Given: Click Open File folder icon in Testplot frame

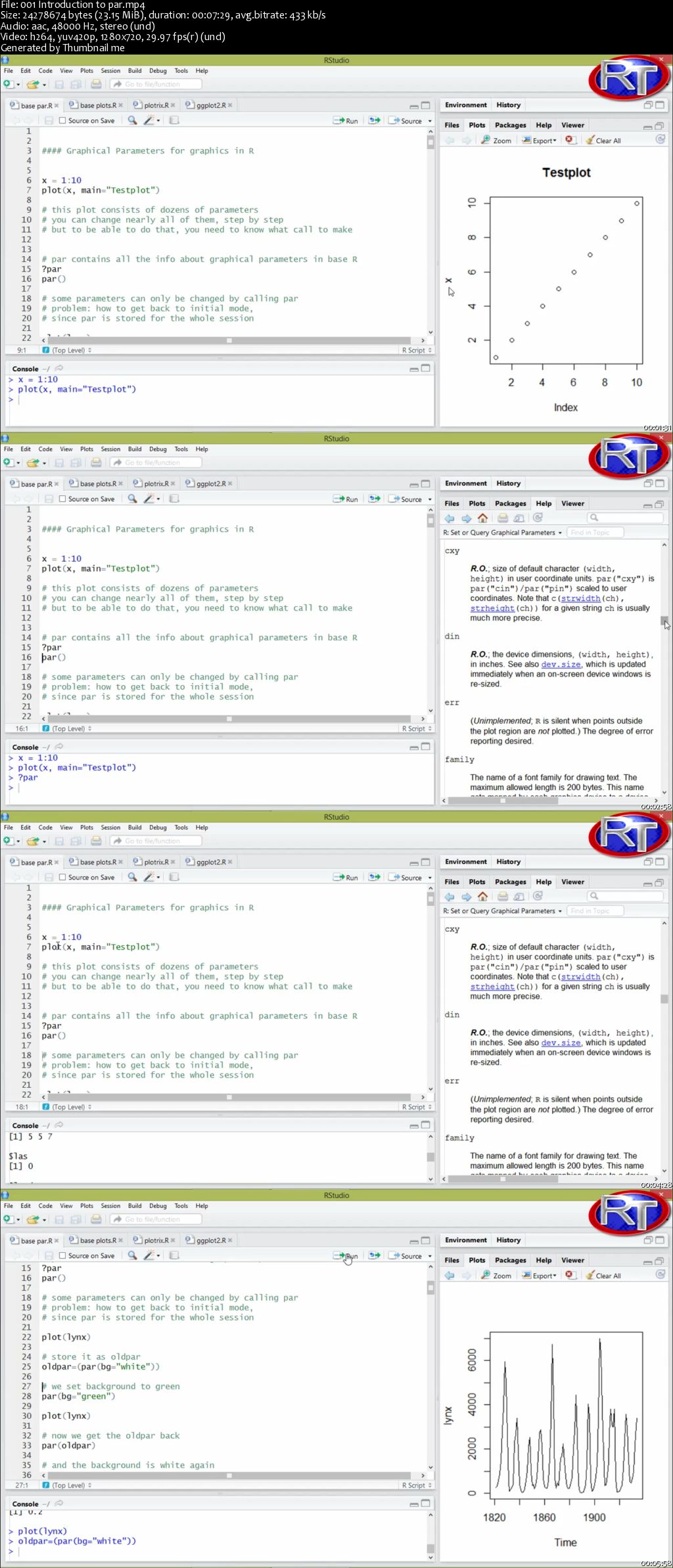Looking at the screenshot, I should click(32, 84).
